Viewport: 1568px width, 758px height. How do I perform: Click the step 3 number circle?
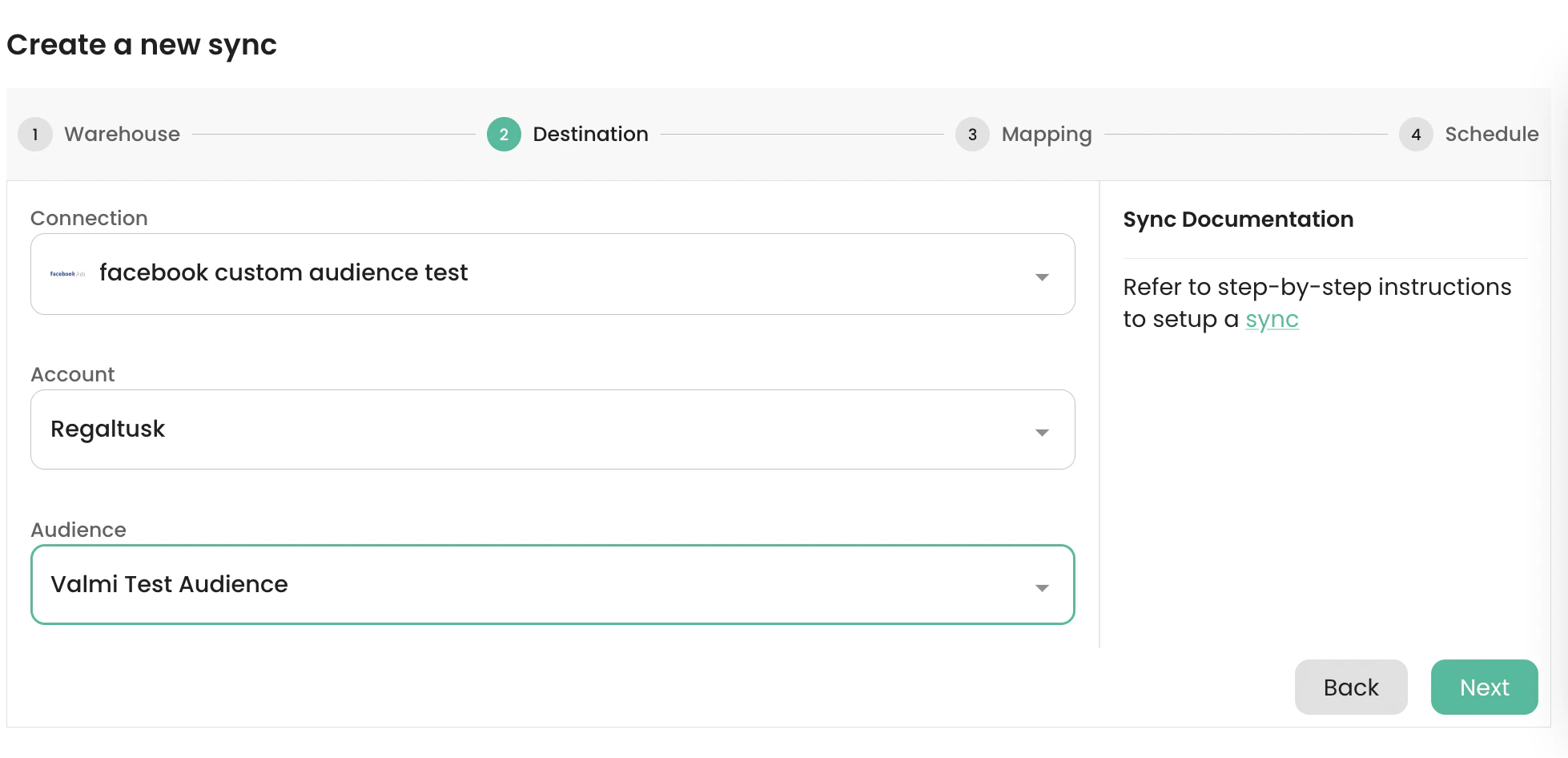(972, 135)
